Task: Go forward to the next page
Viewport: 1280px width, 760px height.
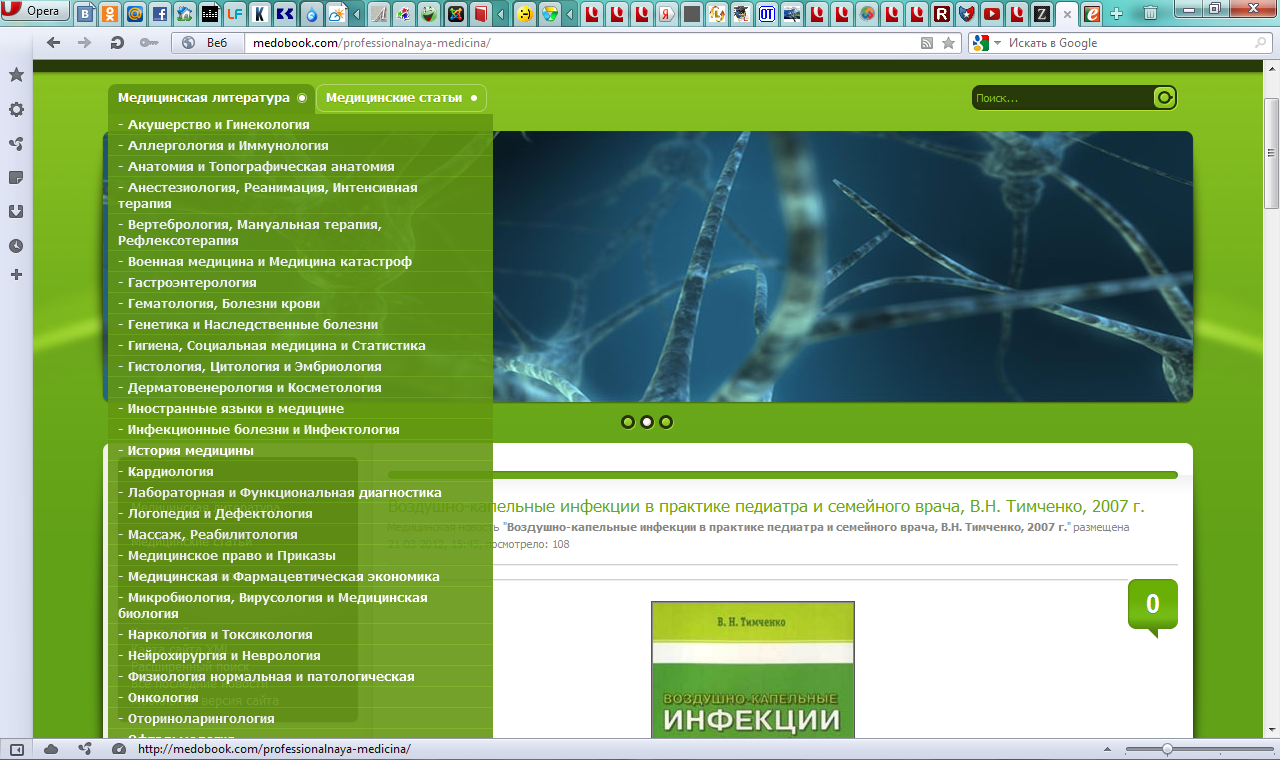Action: [x=85, y=43]
